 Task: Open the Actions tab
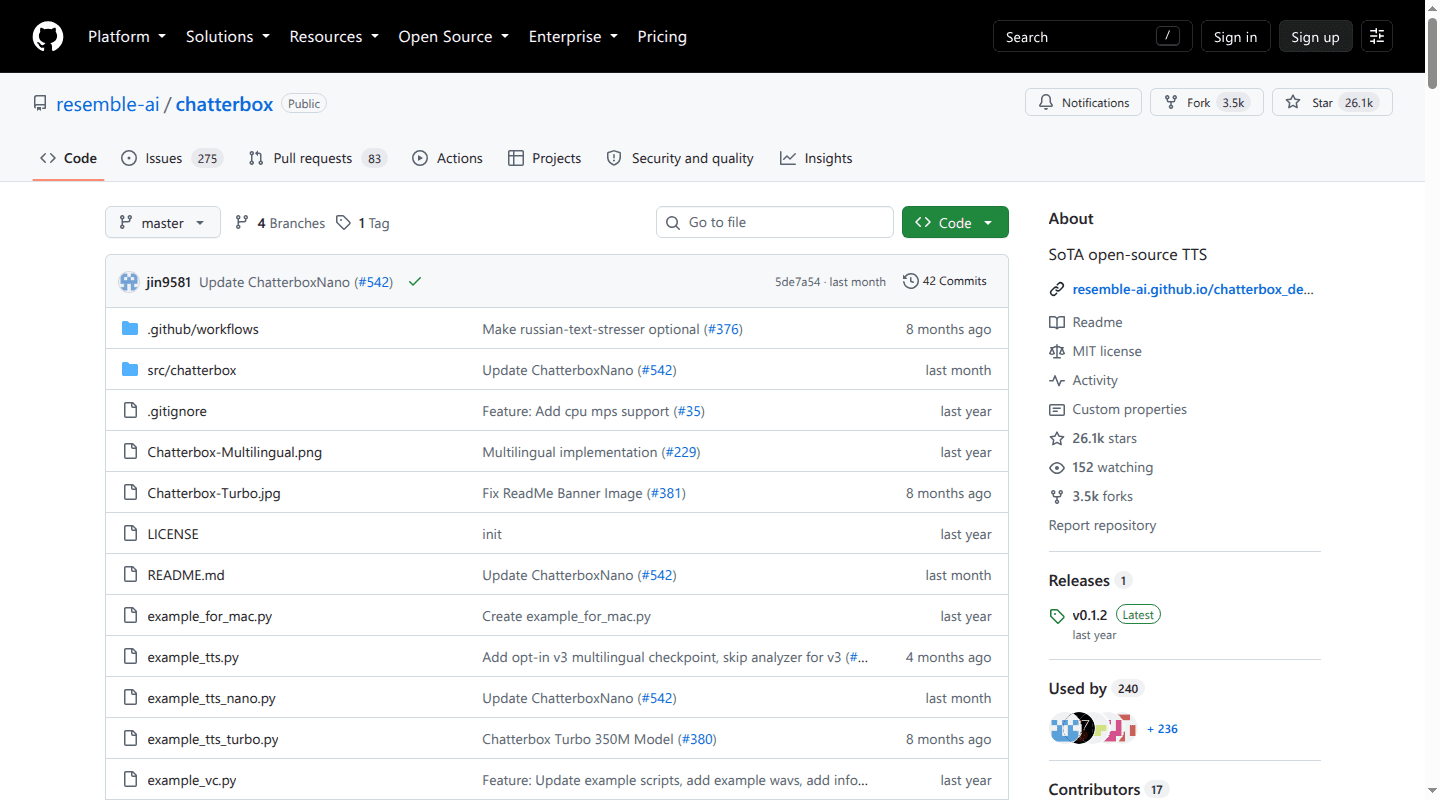point(447,158)
